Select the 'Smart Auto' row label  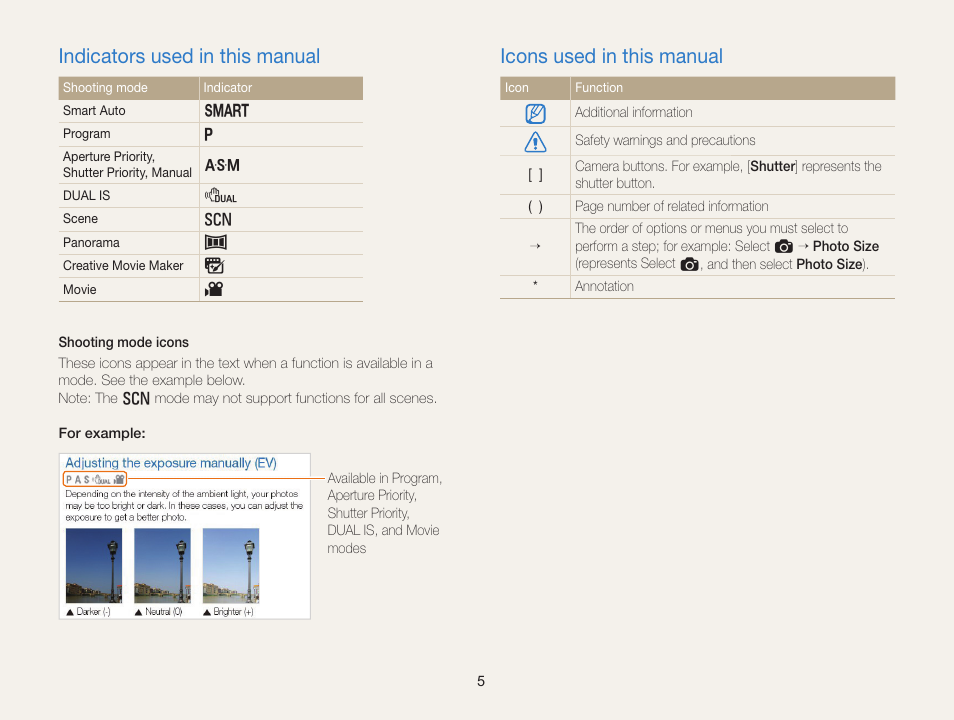coord(94,111)
